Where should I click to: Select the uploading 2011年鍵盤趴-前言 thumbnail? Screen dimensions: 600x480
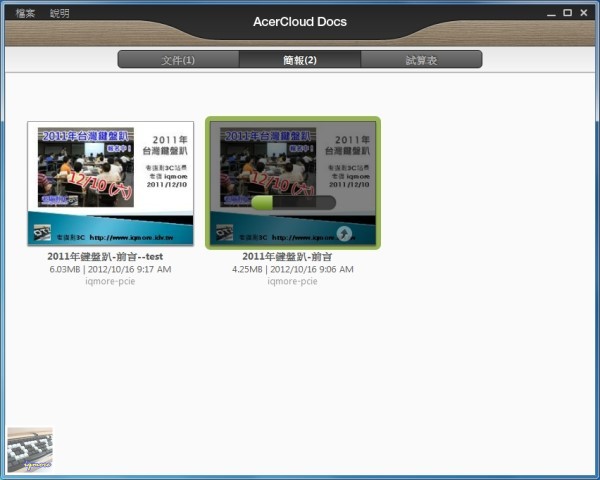click(x=293, y=183)
